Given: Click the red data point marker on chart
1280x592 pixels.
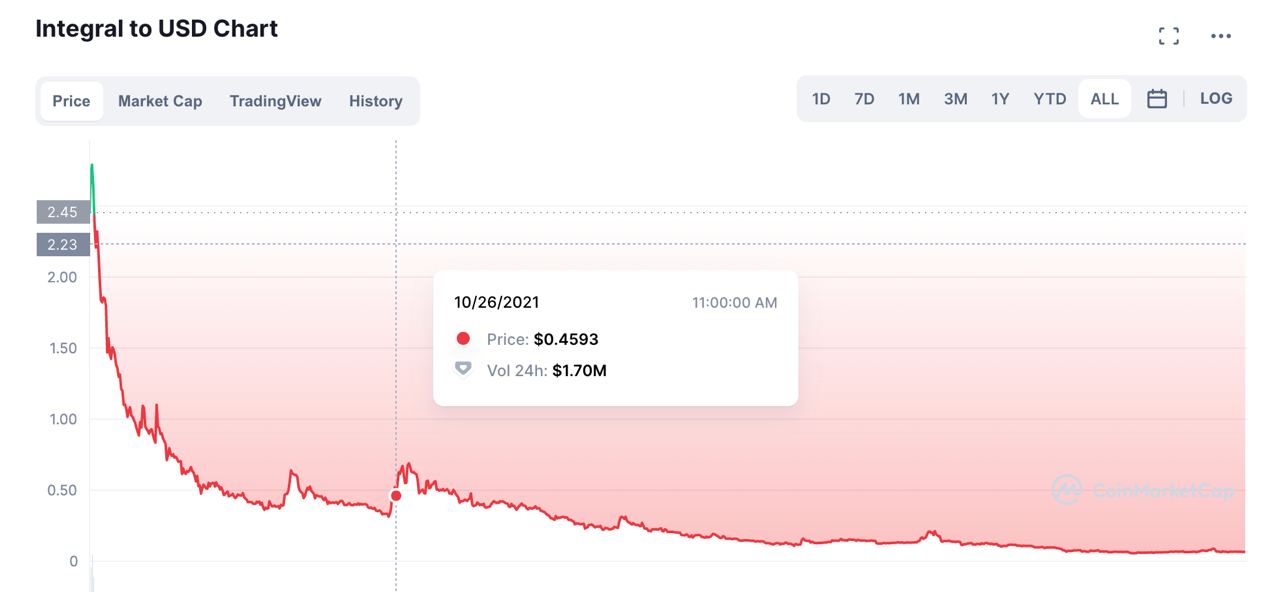Looking at the screenshot, I should click(396, 496).
